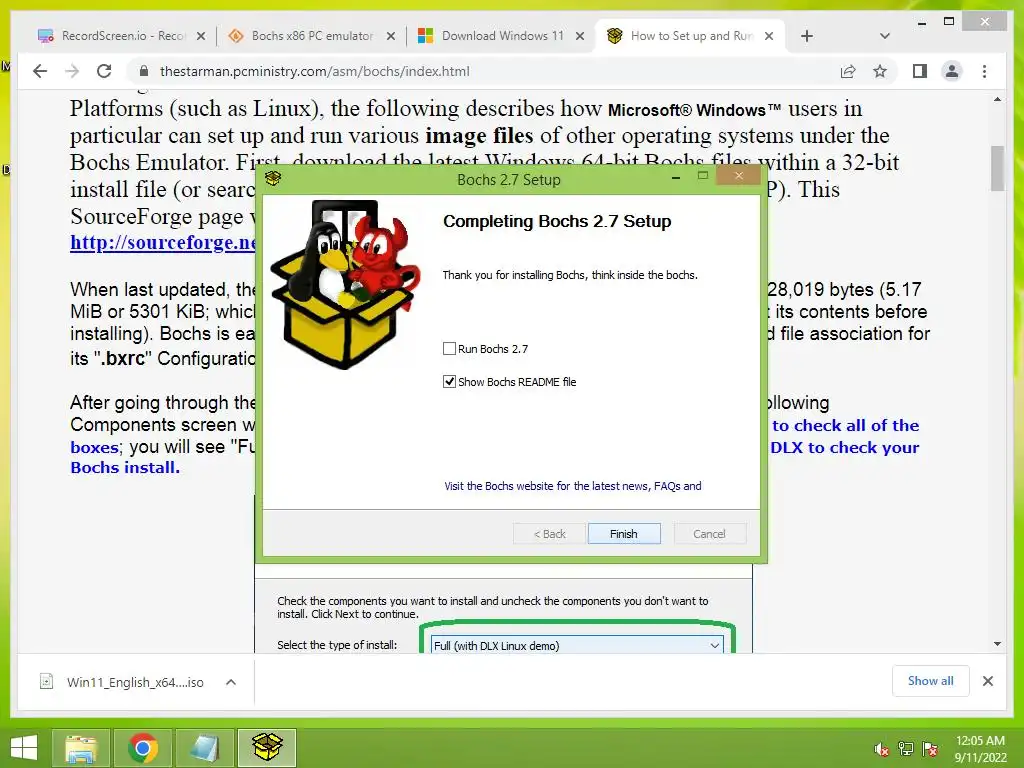The image size is (1024, 768).
Task: Click the blue 'Bochs install.' text
Action: click(x=125, y=468)
